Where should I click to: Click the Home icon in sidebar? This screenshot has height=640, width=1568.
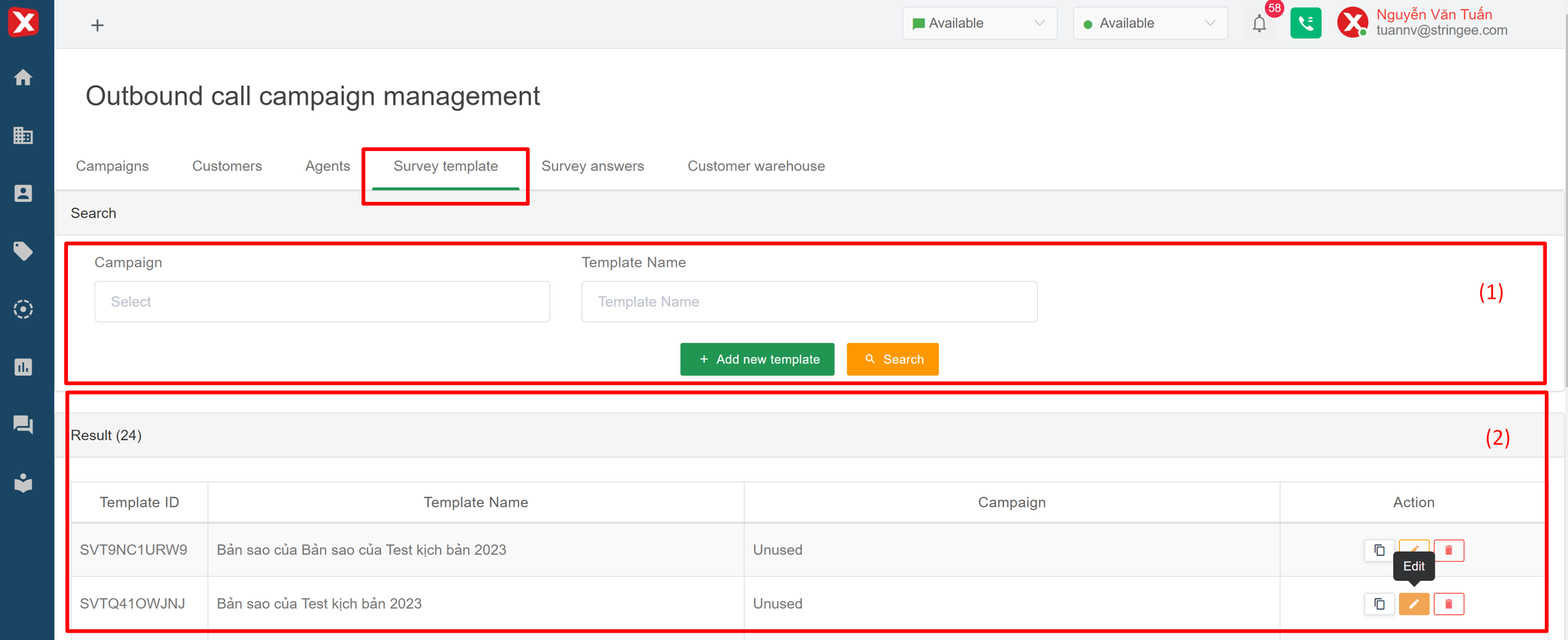23,78
